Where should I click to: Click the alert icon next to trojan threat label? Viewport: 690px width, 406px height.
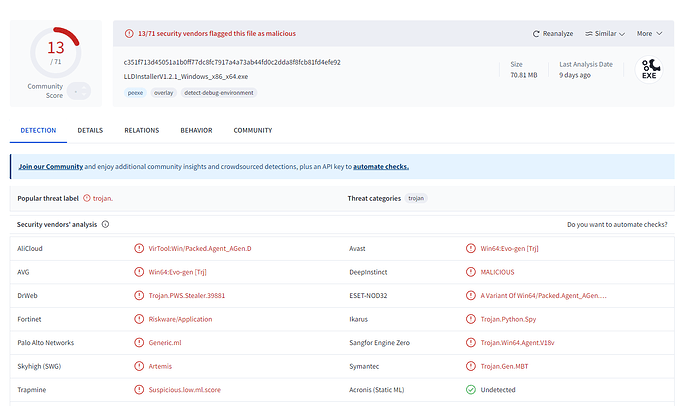87,198
